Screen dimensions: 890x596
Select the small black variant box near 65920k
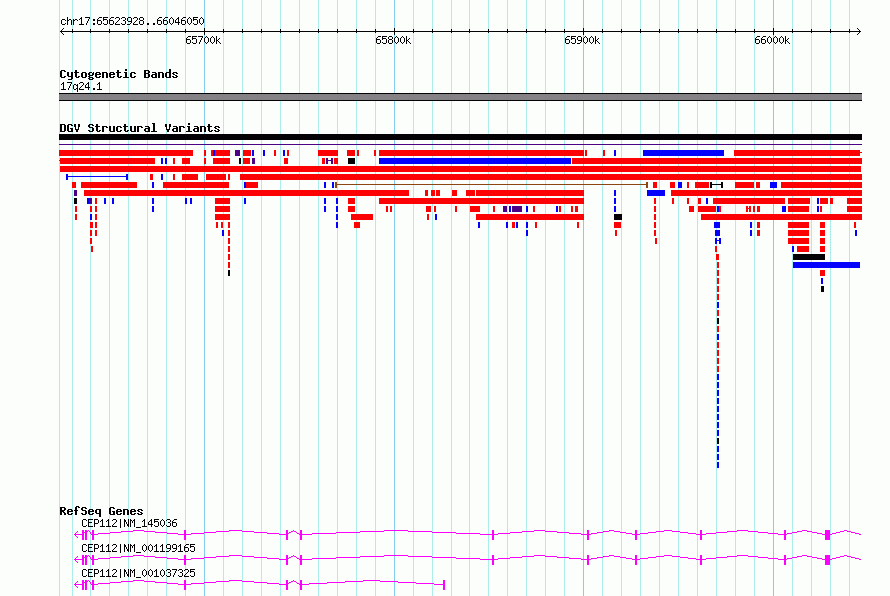[x=618, y=217]
